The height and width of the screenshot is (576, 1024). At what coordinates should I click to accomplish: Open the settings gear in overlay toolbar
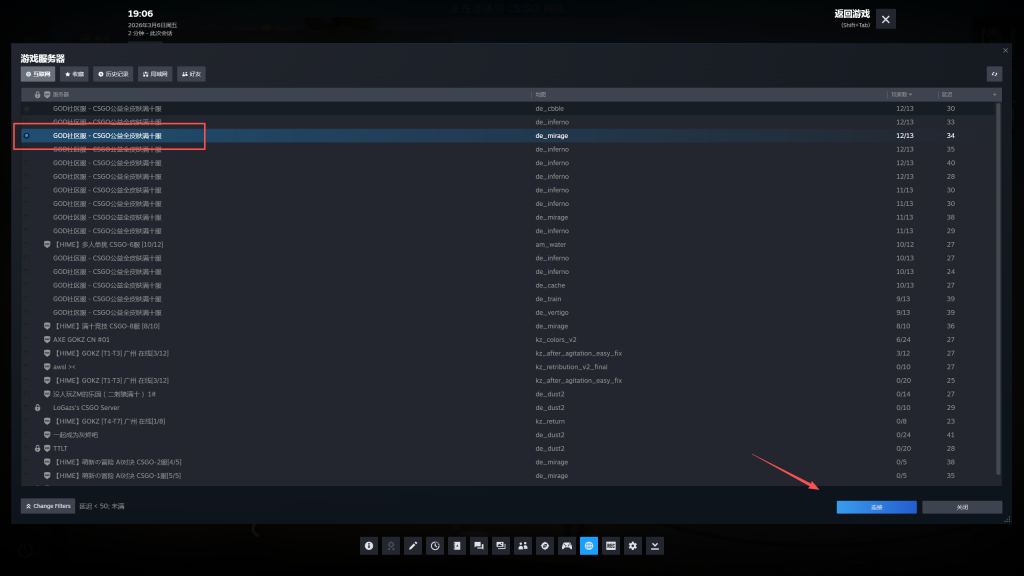click(633, 546)
